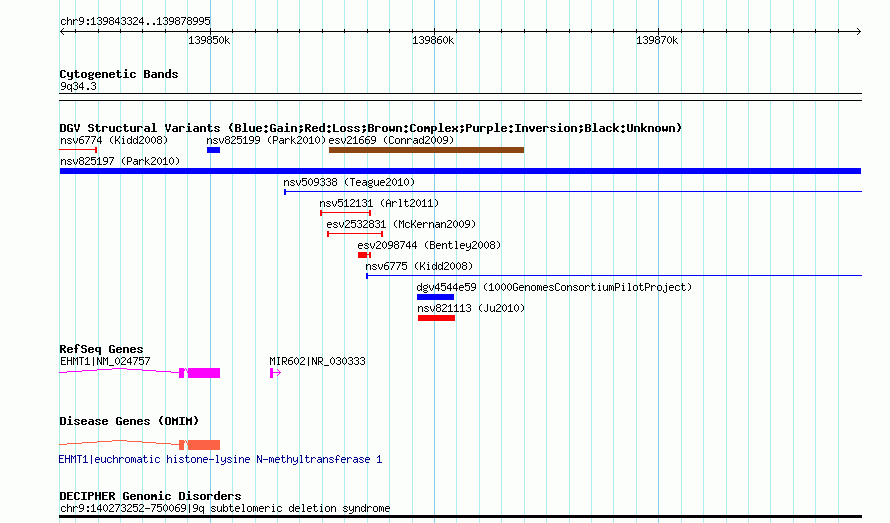Click the esv2098744 (Bentley2008) label

click(x=429, y=245)
